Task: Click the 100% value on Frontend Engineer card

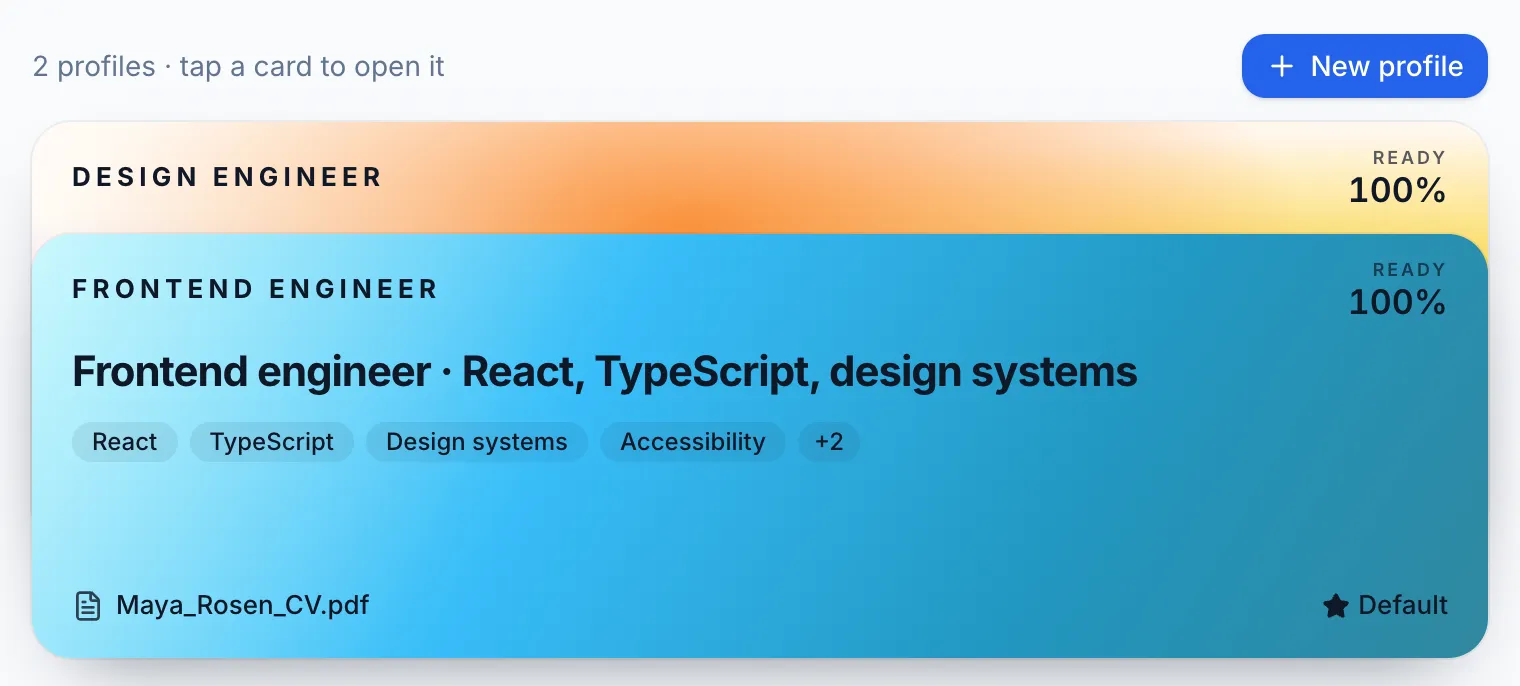Action: pyautogui.click(x=1397, y=302)
